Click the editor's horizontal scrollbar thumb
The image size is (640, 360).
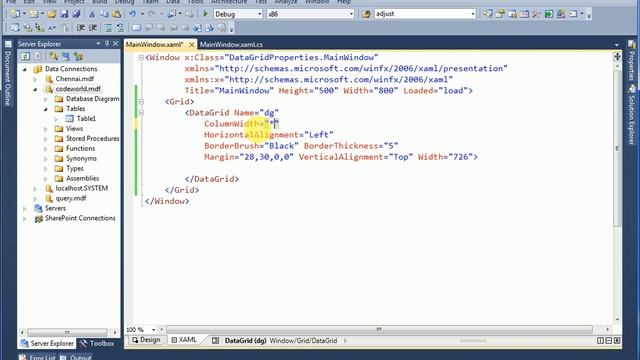point(379,329)
